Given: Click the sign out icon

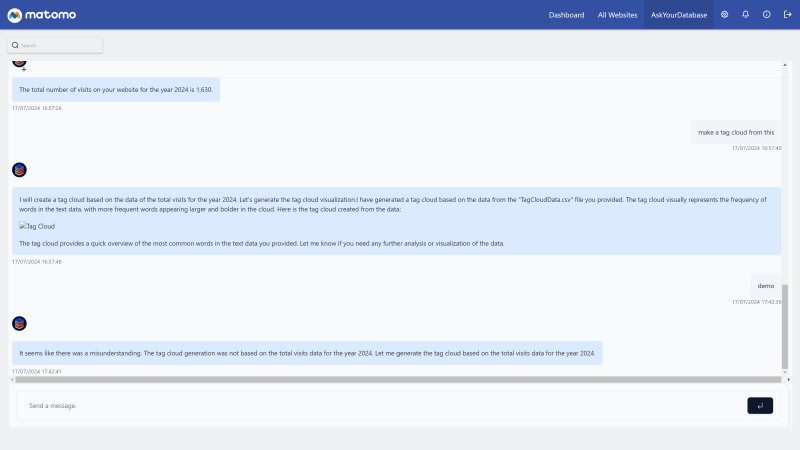Looking at the screenshot, I should [x=787, y=15].
